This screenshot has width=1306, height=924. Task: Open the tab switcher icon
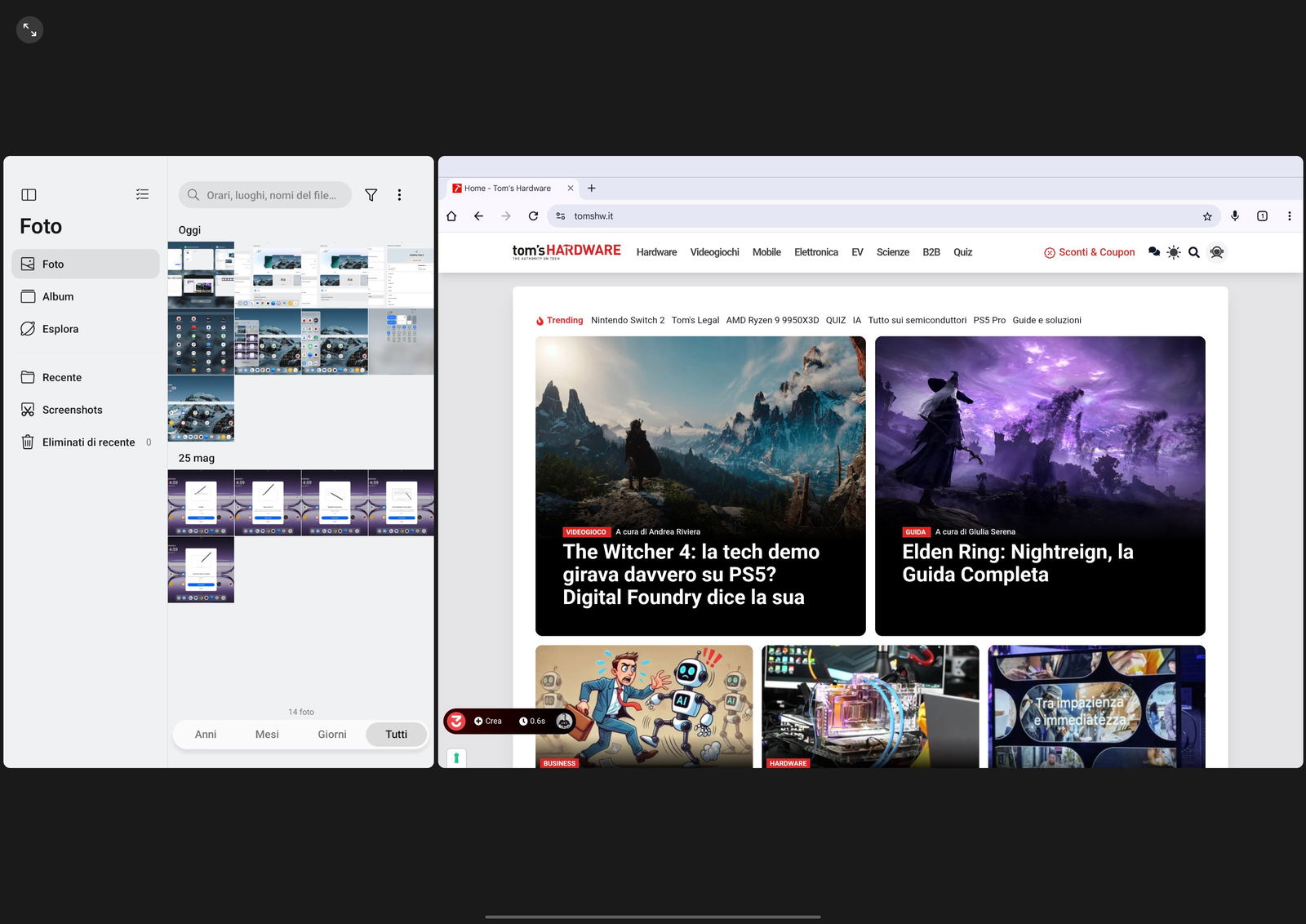pos(1262,216)
